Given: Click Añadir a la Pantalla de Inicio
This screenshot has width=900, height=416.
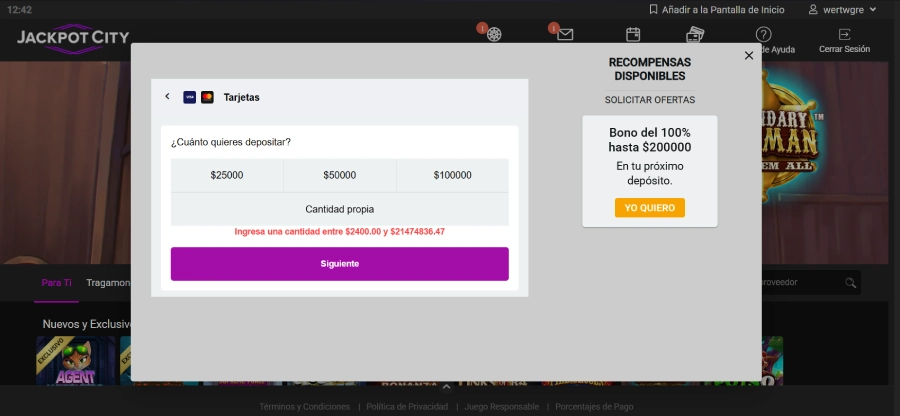Looking at the screenshot, I should [723, 10].
